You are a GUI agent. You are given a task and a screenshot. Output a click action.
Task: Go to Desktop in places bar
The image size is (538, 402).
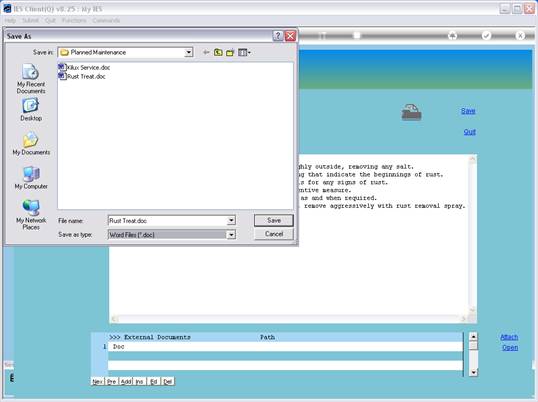(31, 109)
